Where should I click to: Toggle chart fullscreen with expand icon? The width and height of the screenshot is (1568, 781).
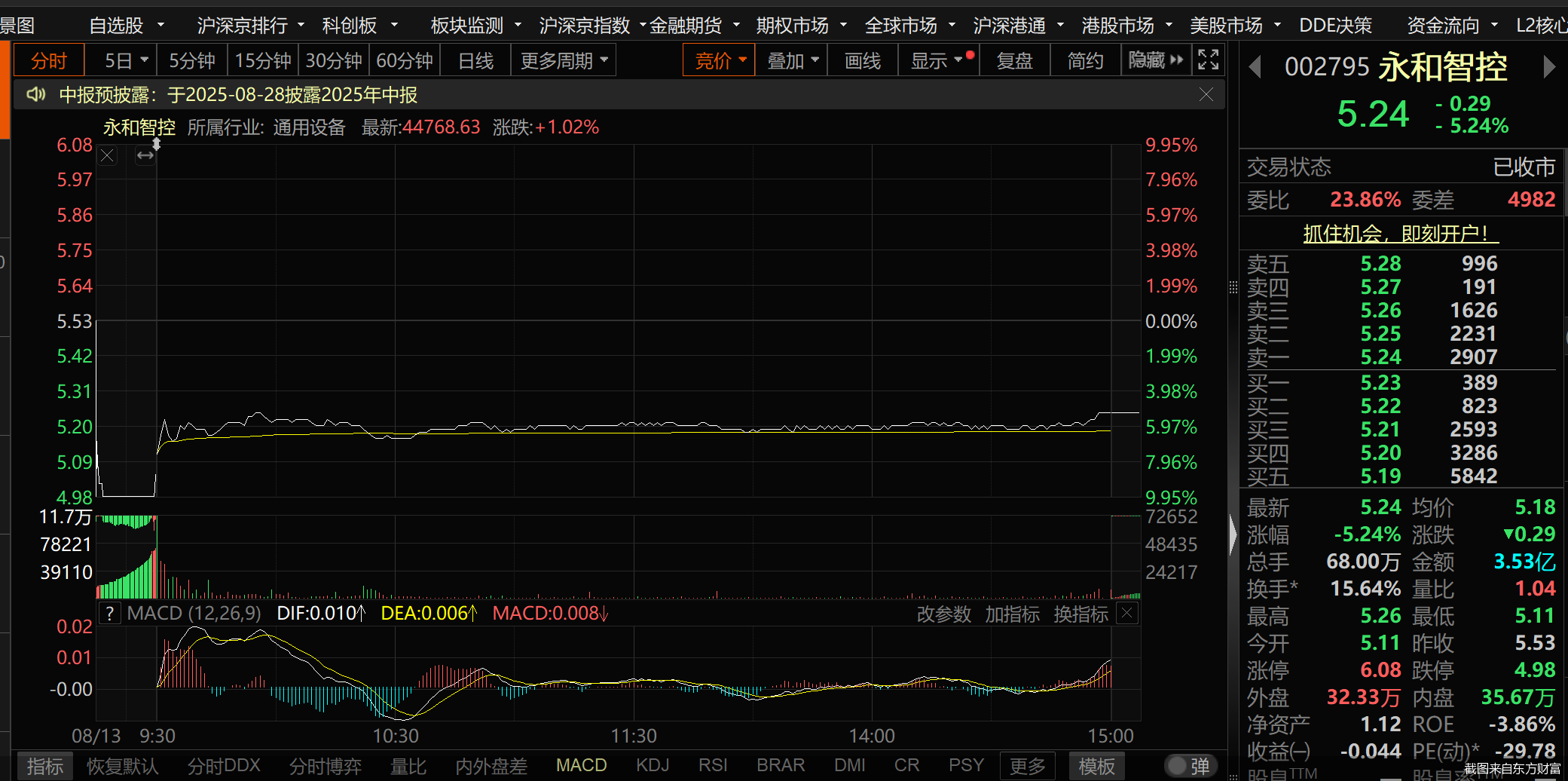pyautogui.click(x=1208, y=60)
